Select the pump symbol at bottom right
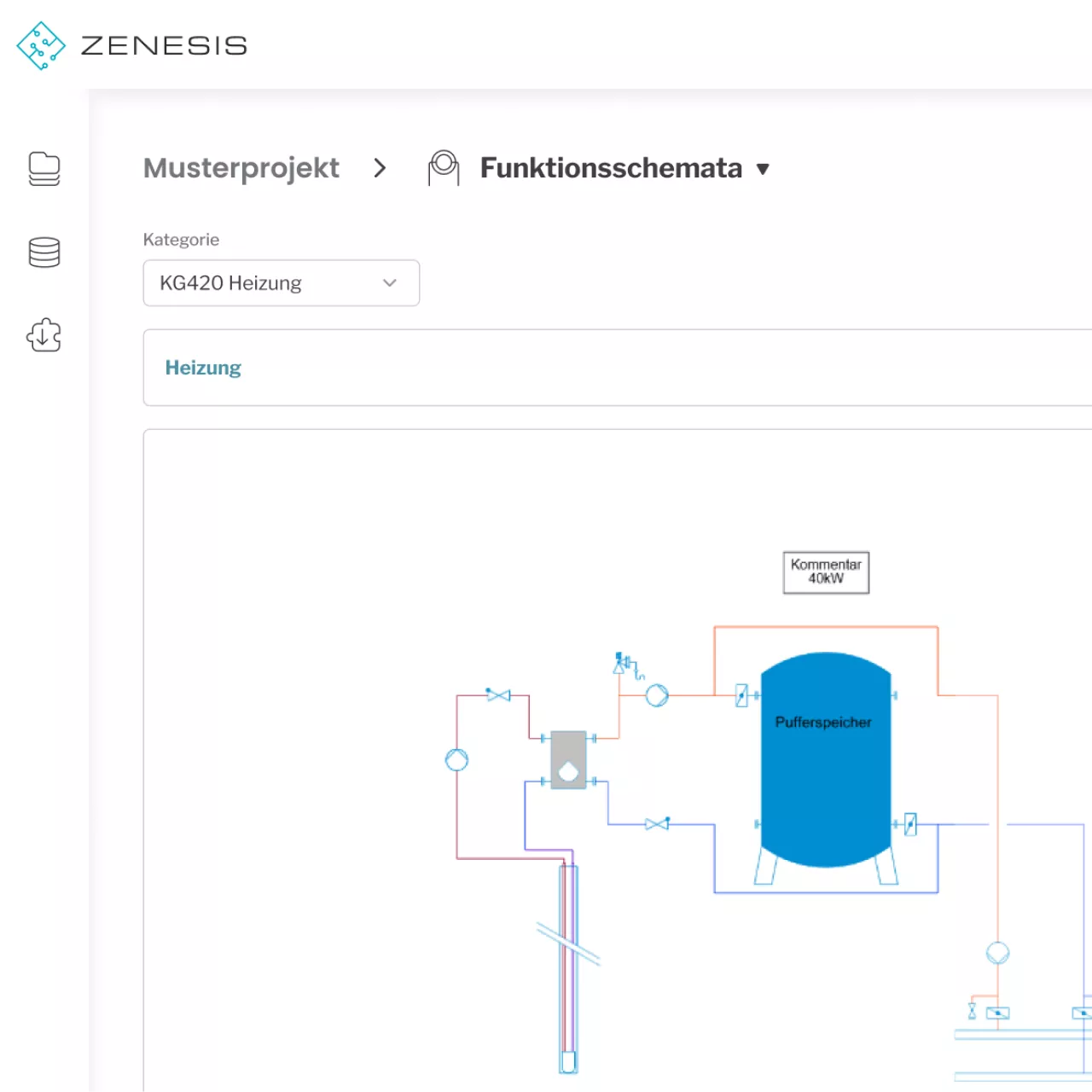Screen dimensions: 1092x1092 pos(997,953)
